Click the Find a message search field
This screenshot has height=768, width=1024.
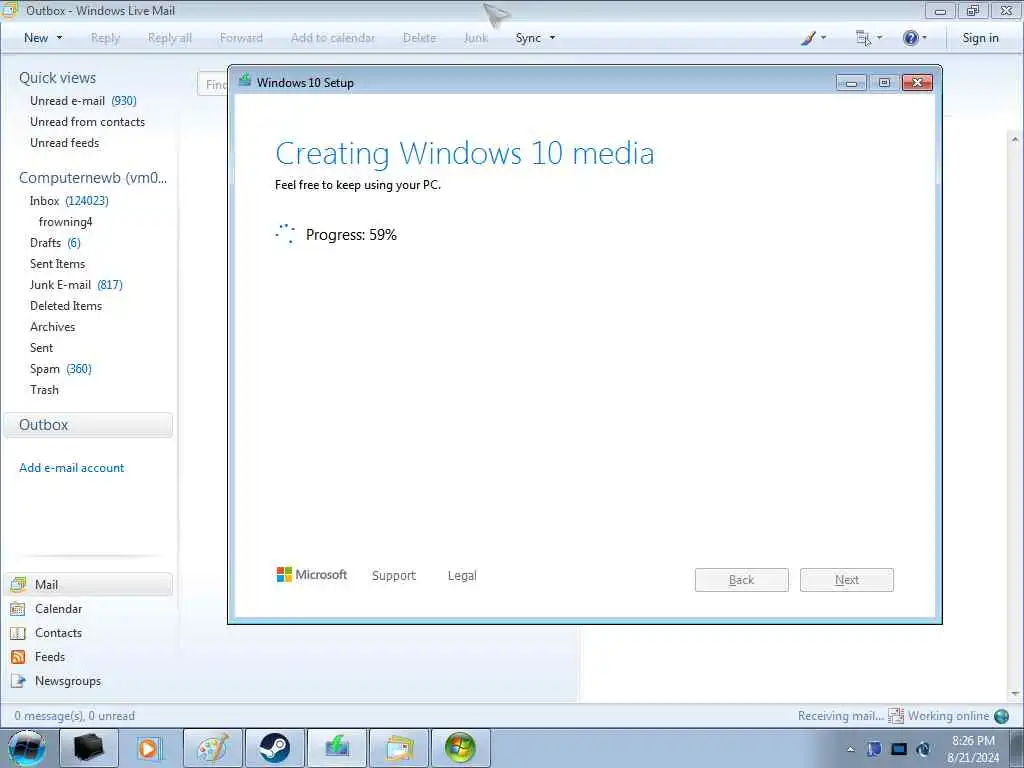coord(213,84)
